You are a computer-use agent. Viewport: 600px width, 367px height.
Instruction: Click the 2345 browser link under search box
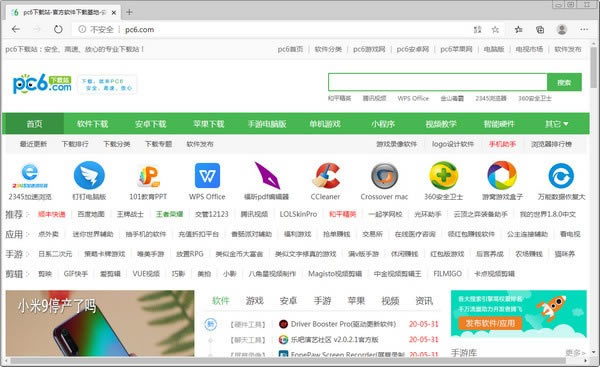click(x=491, y=98)
